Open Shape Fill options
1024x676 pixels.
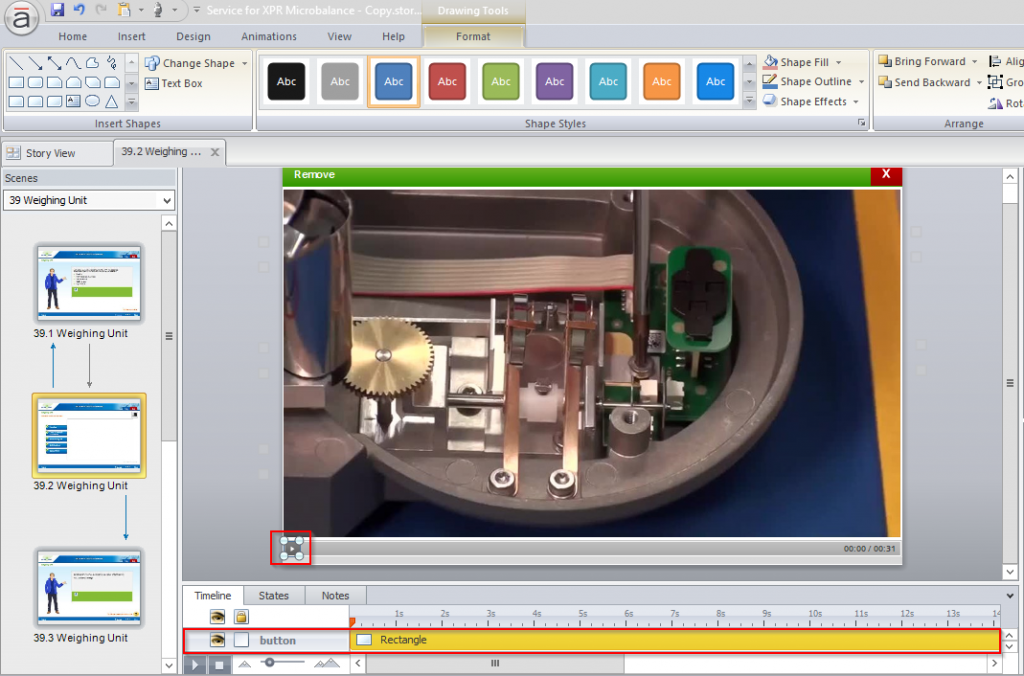click(x=802, y=62)
